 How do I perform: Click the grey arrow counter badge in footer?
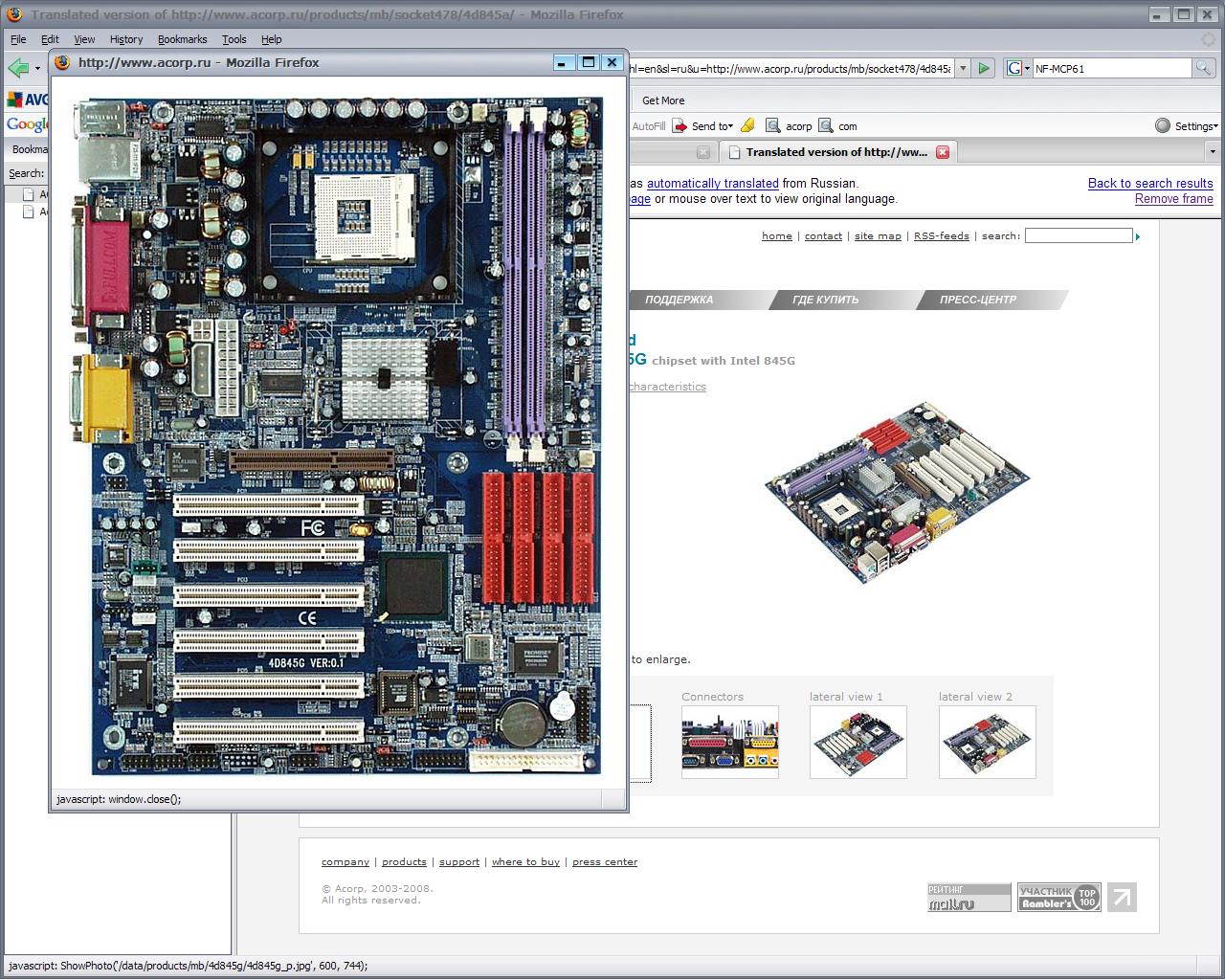point(1122,898)
